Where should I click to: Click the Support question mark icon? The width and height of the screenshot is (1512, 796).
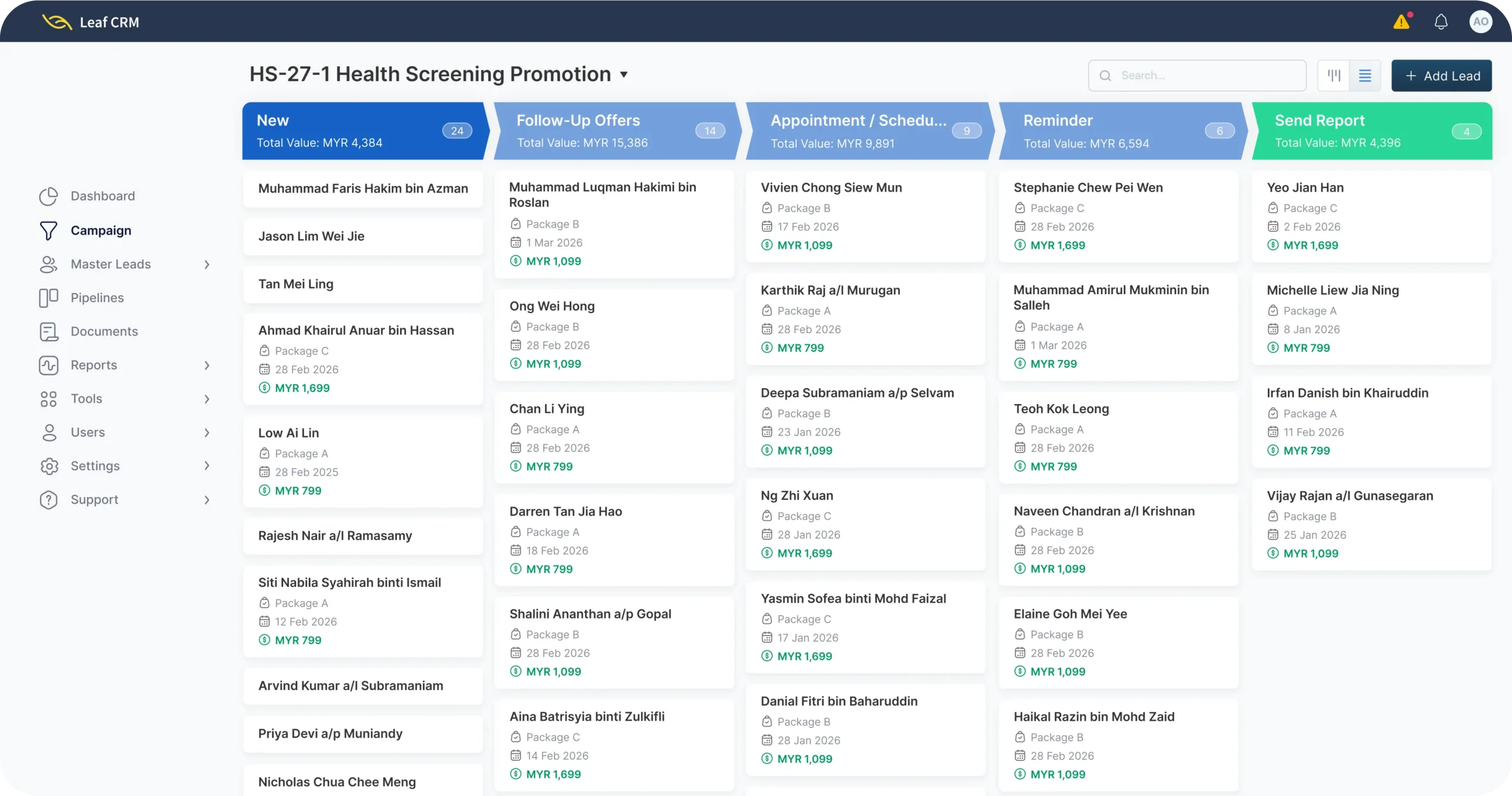pos(48,500)
